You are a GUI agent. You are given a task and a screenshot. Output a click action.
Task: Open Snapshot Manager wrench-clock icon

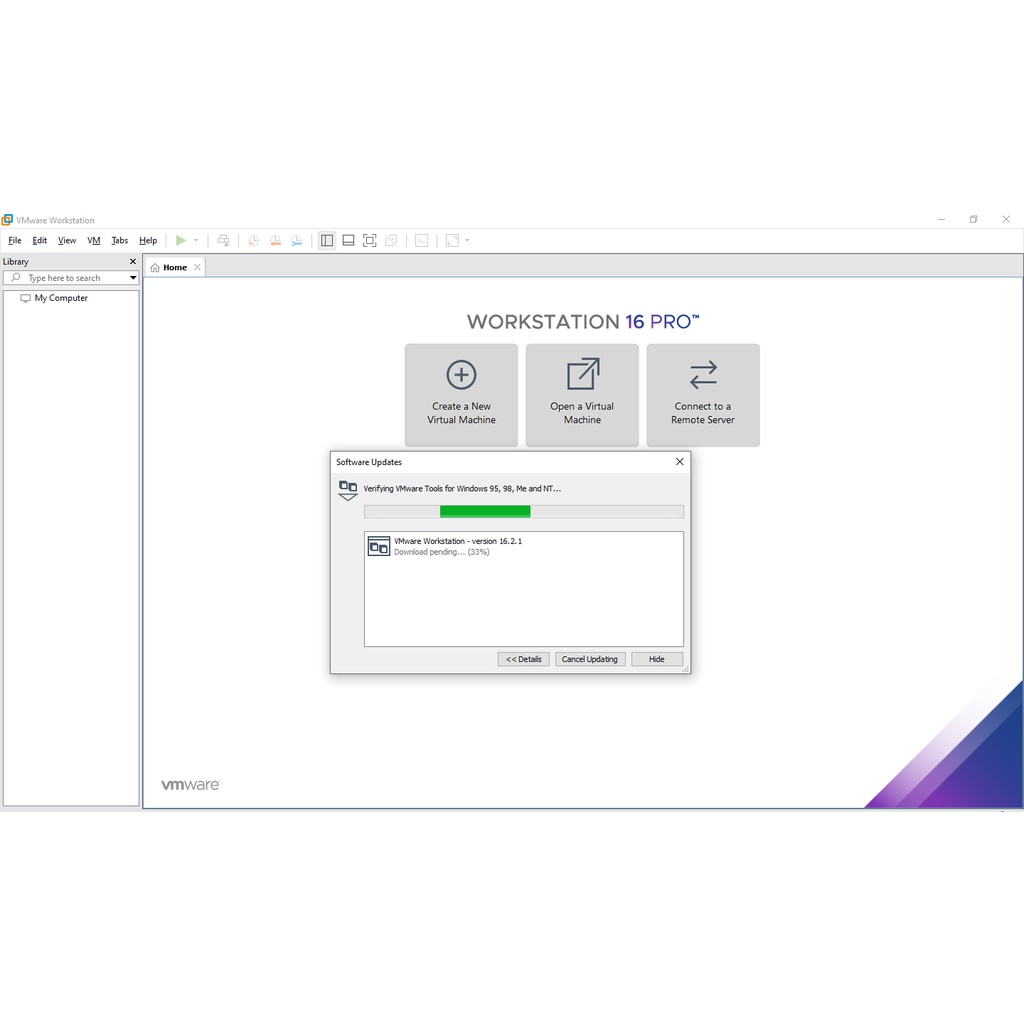pos(296,240)
